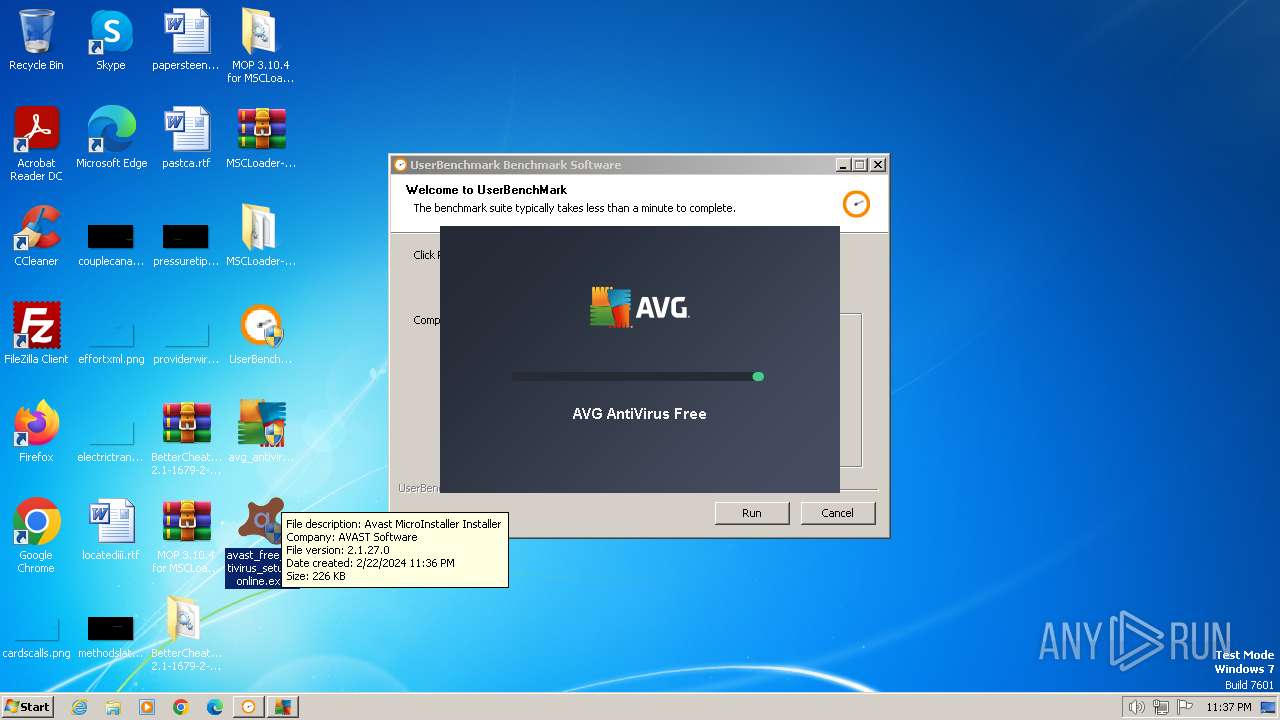This screenshot has width=1280, height=720.
Task: Click the 'Welcome to UserBenchMark' heading
Action: click(x=486, y=190)
